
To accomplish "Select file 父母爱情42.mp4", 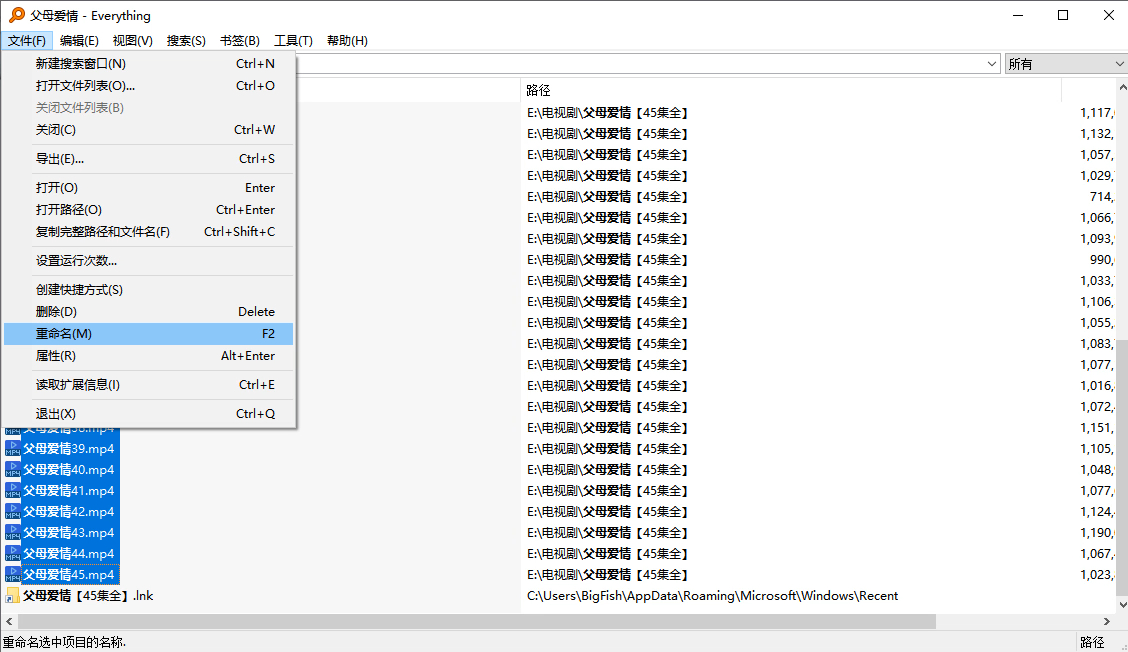I will [68, 511].
